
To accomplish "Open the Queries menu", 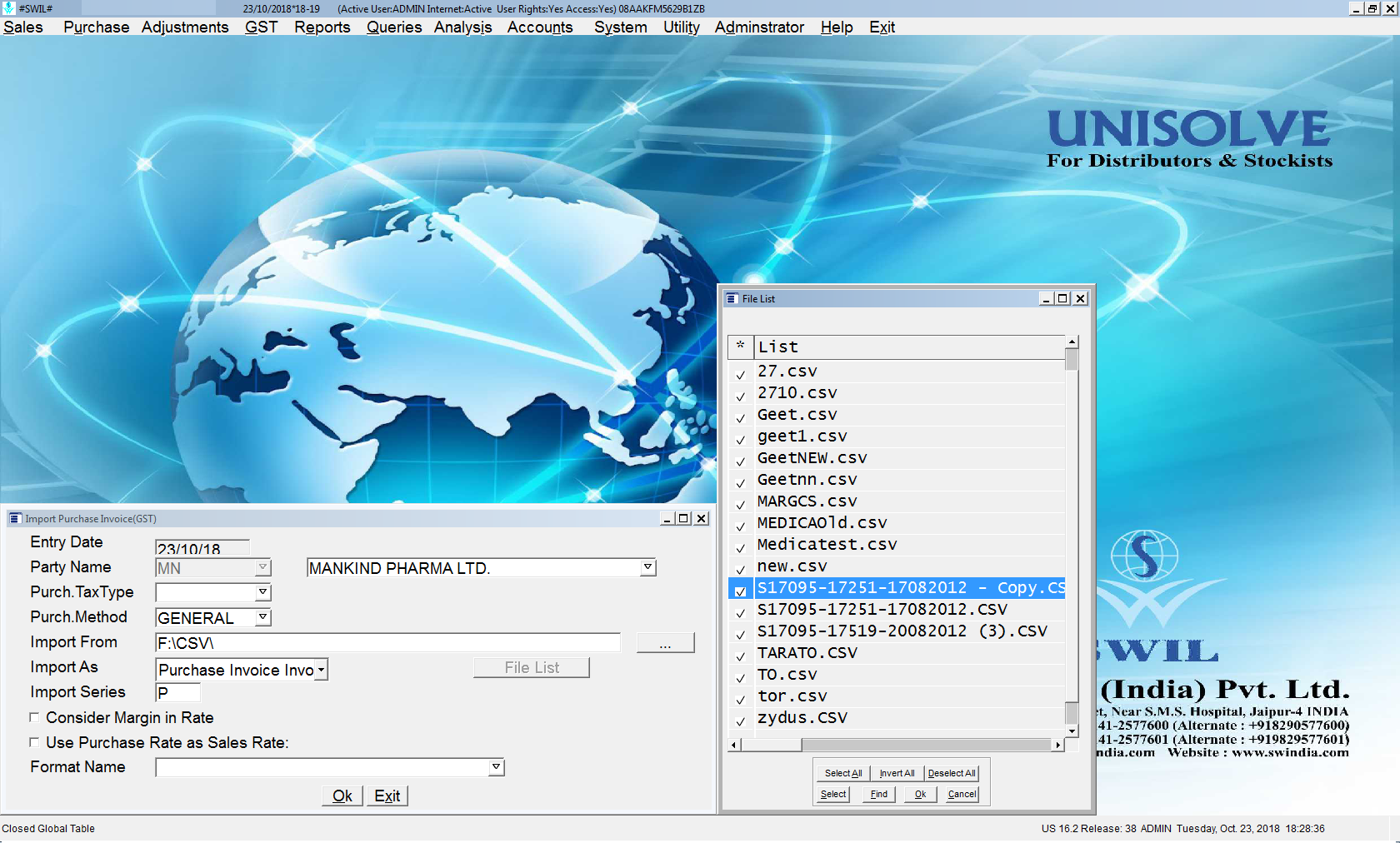I will pos(394,27).
